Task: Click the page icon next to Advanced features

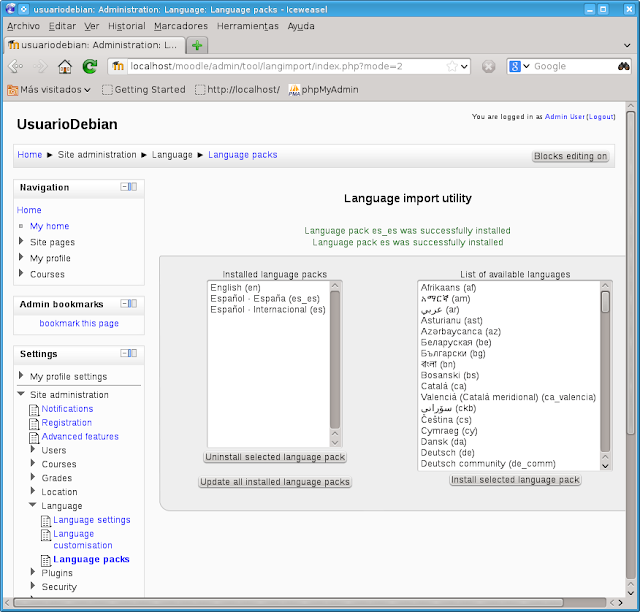Action: pyautogui.click(x=34, y=437)
